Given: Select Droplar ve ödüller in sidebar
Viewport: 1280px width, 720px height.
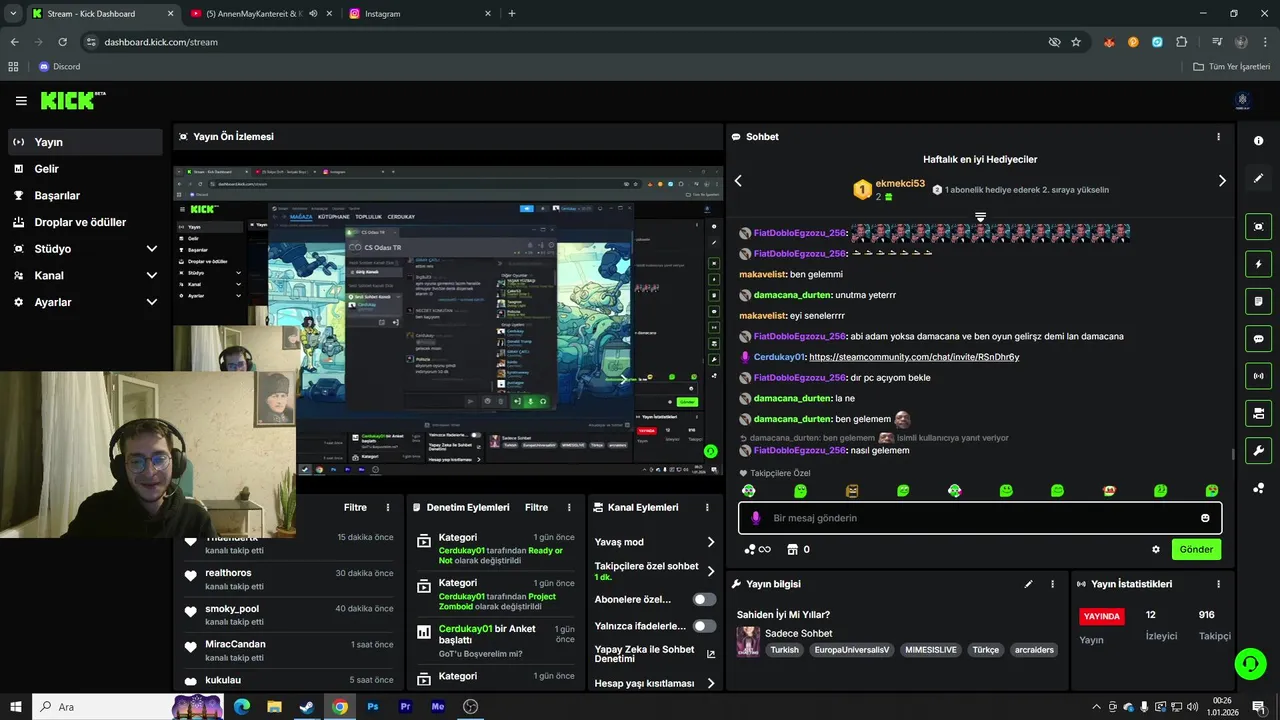Looking at the screenshot, I should click(x=85, y=222).
